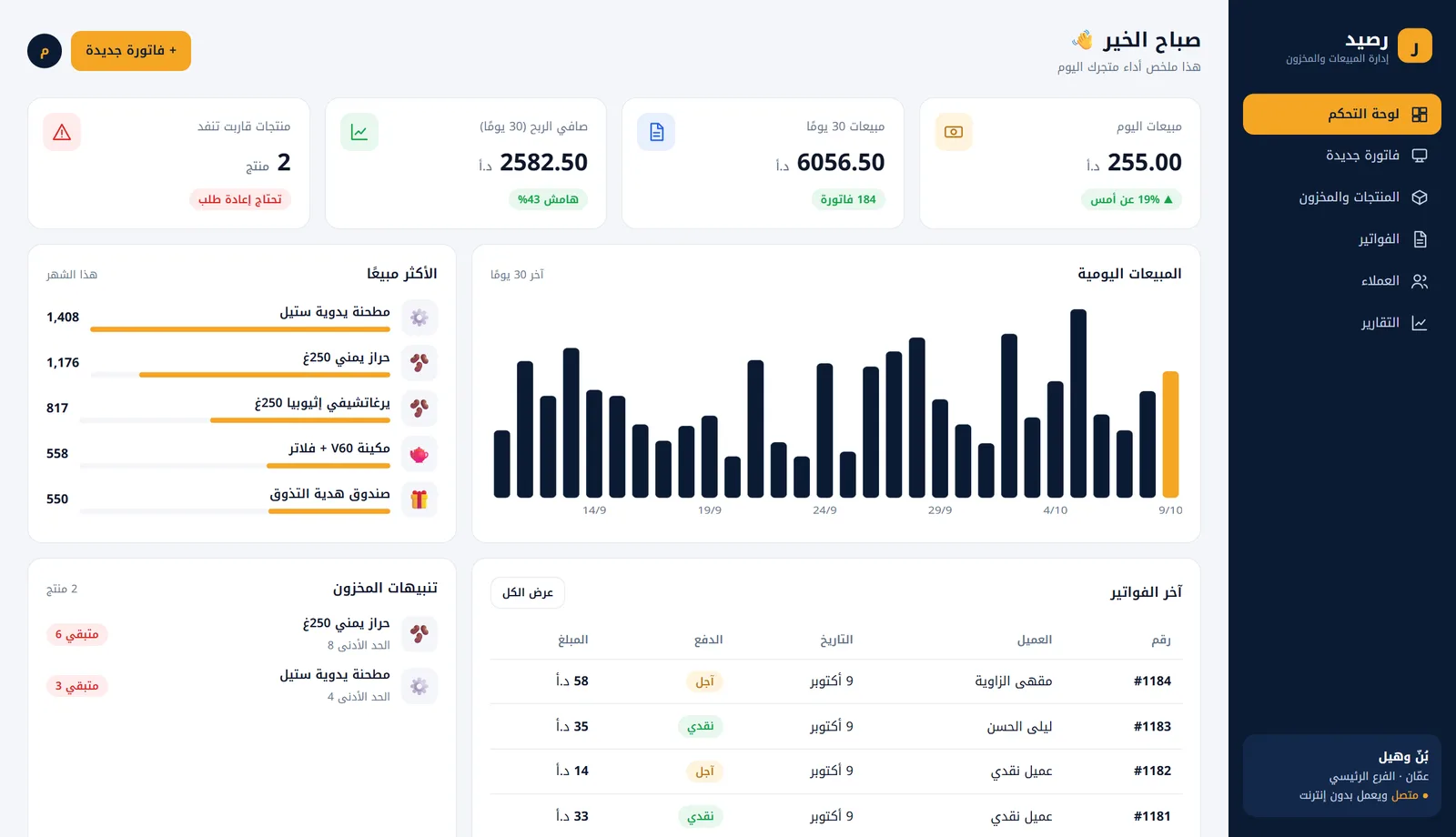Click customer ليلى الحسن in invoices table
Viewport: 1456px width, 837px height.
tap(1019, 726)
